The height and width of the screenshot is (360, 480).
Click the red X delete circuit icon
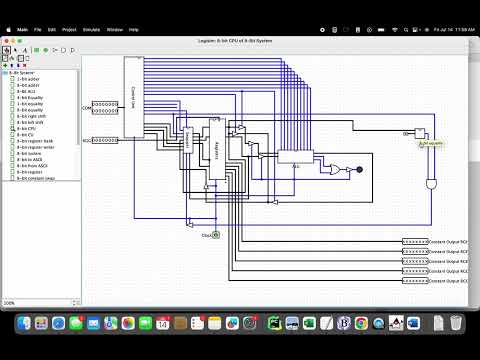point(24,65)
